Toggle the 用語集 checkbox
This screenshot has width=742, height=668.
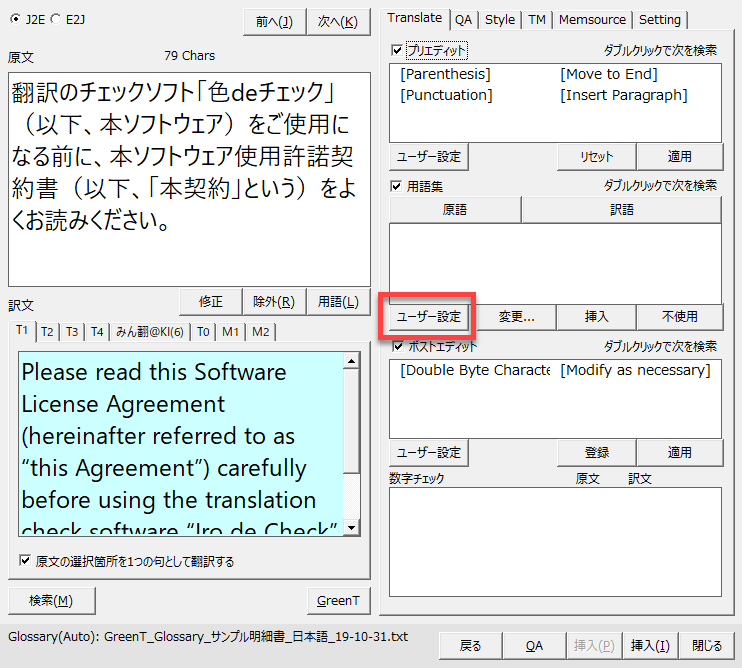tap(398, 186)
